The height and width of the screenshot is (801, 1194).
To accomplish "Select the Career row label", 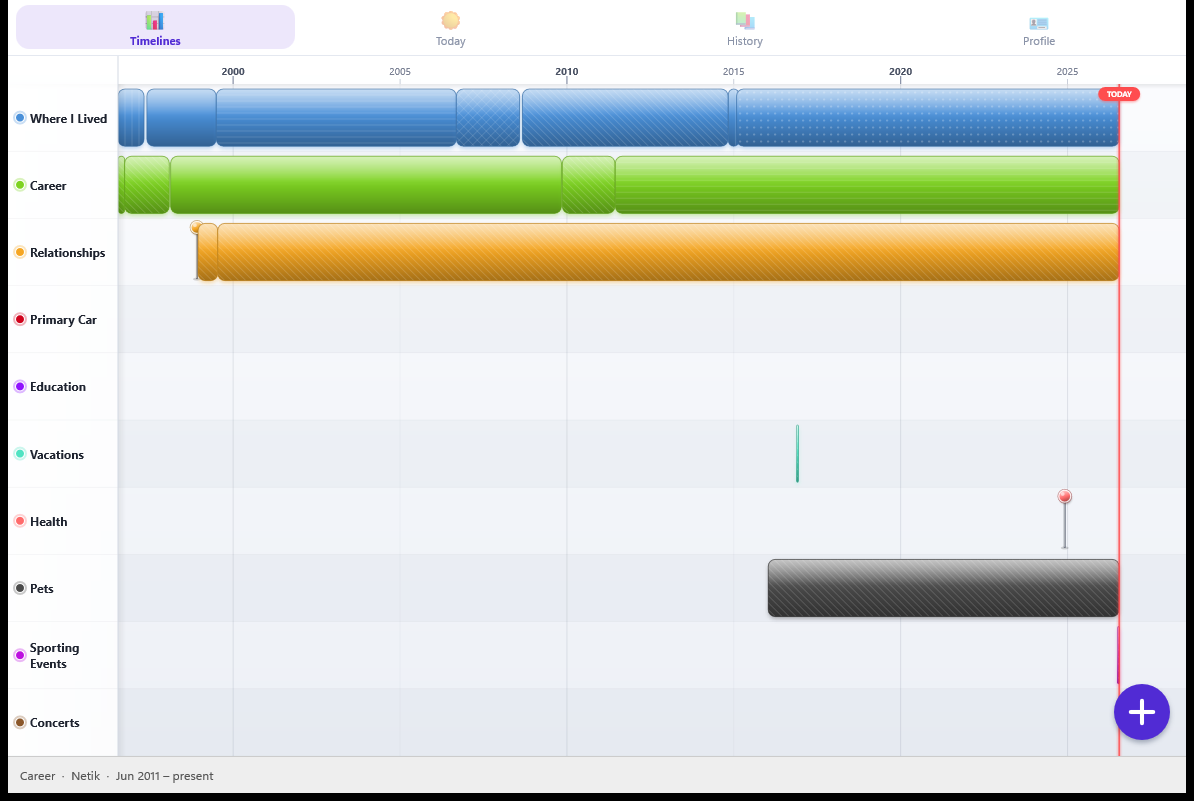I will (48, 186).
